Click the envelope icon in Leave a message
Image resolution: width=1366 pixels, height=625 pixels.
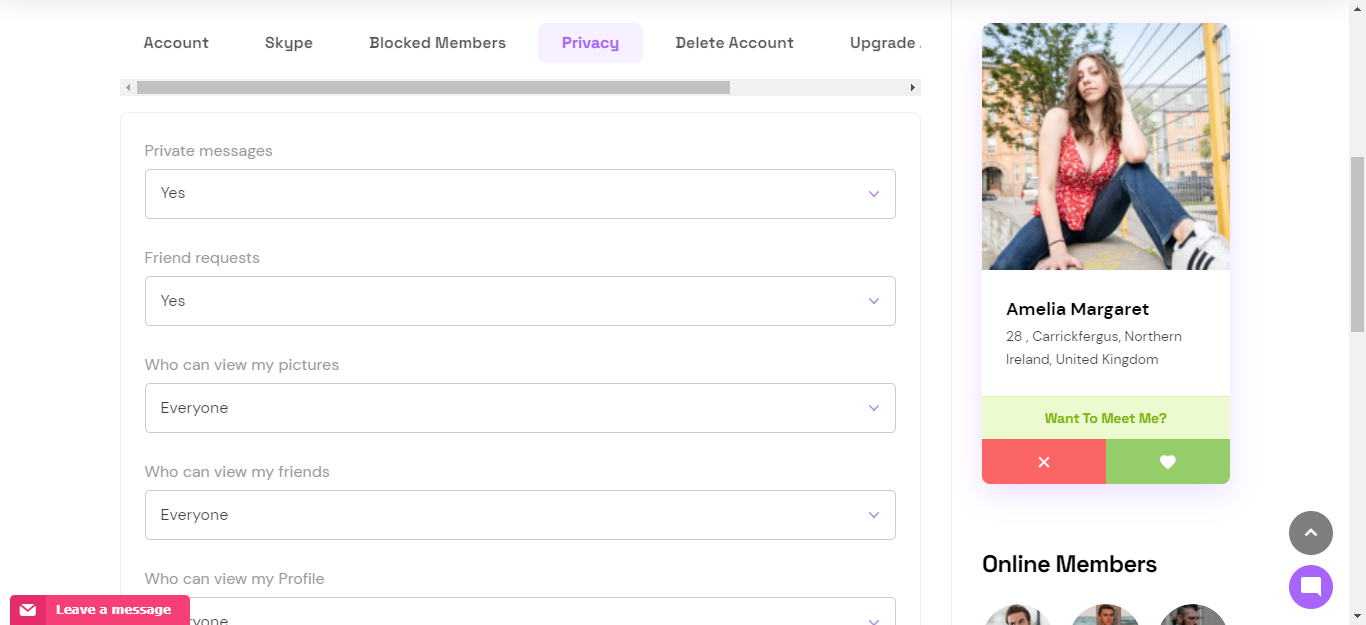tap(28, 610)
